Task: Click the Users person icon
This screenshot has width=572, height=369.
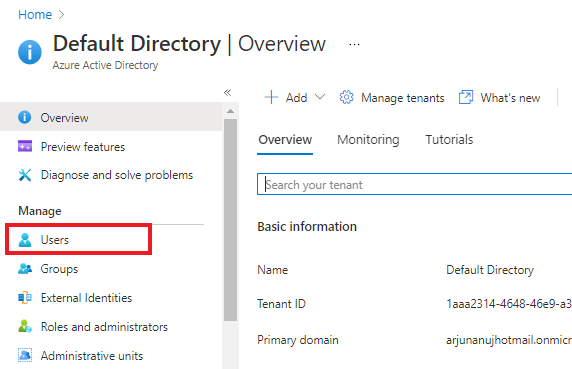Action: coord(25,240)
